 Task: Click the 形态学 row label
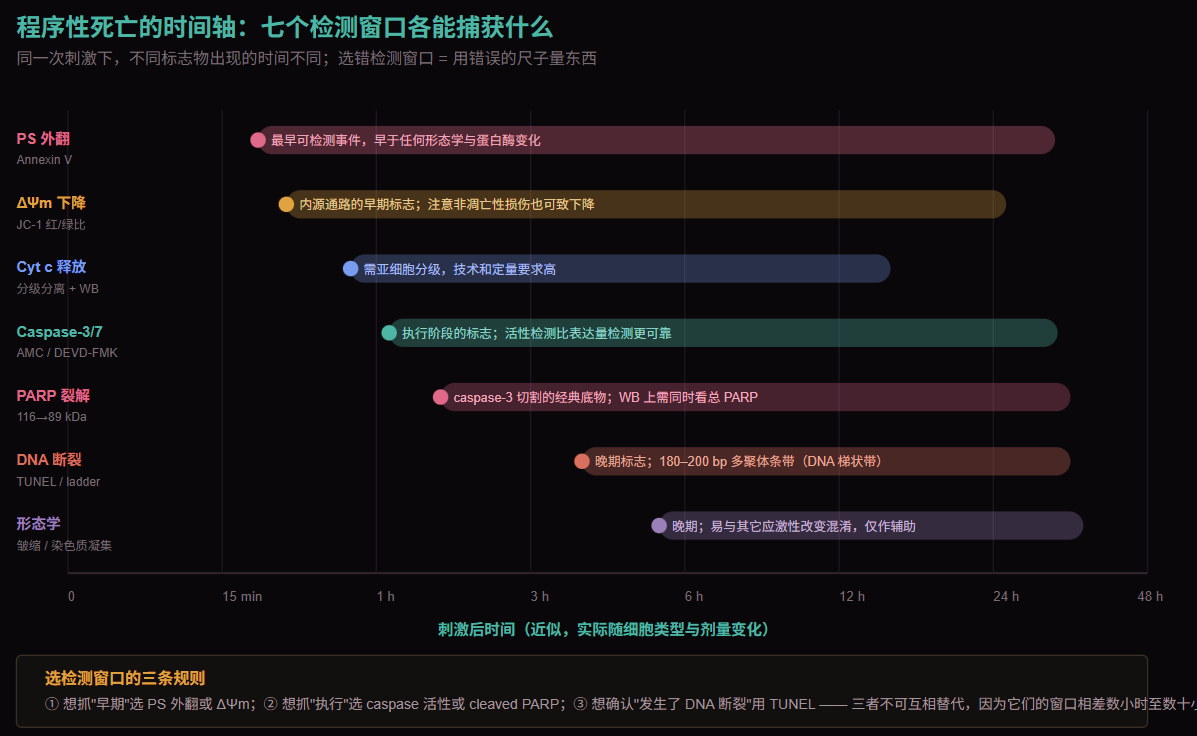pos(38,524)
